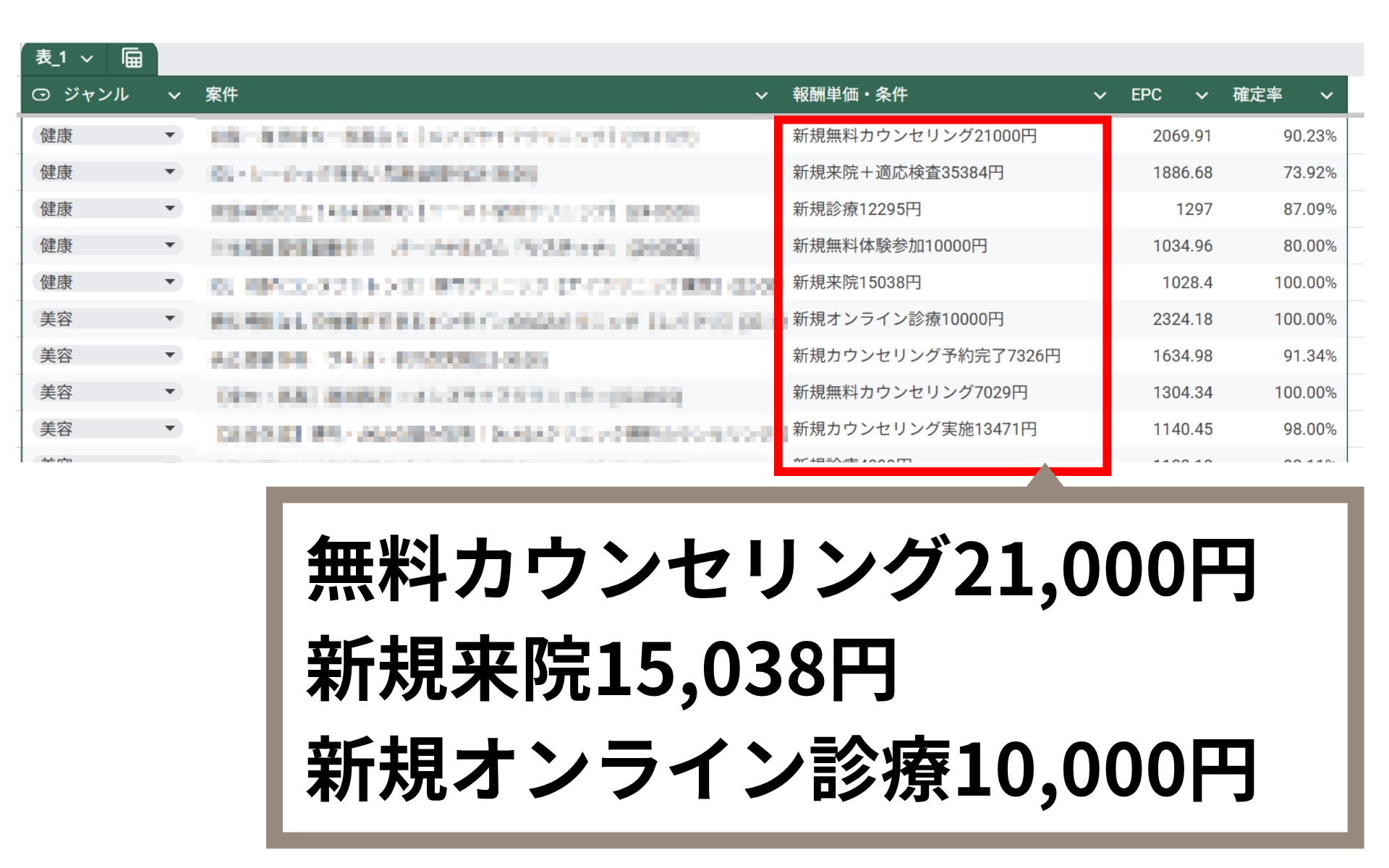Open the 案件 column filter chevron
The height and width of the screenshot is (868, 1389).
(x=761, y=95)
